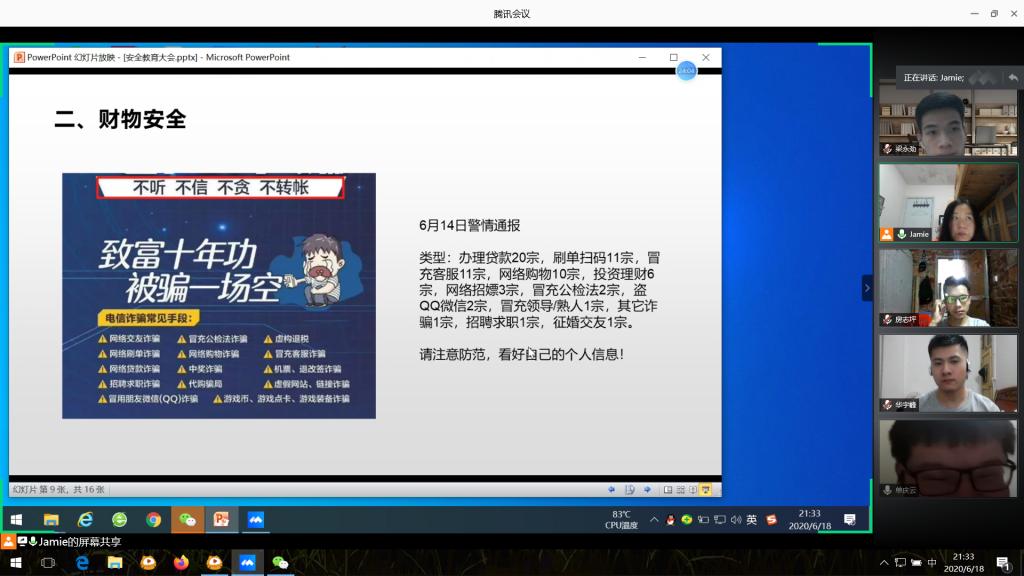Image resolution: width=1024 pixels, height=576 pixels.
Task: Open PowerPoint in the shared screen taskbar
Action: (221, 520)
